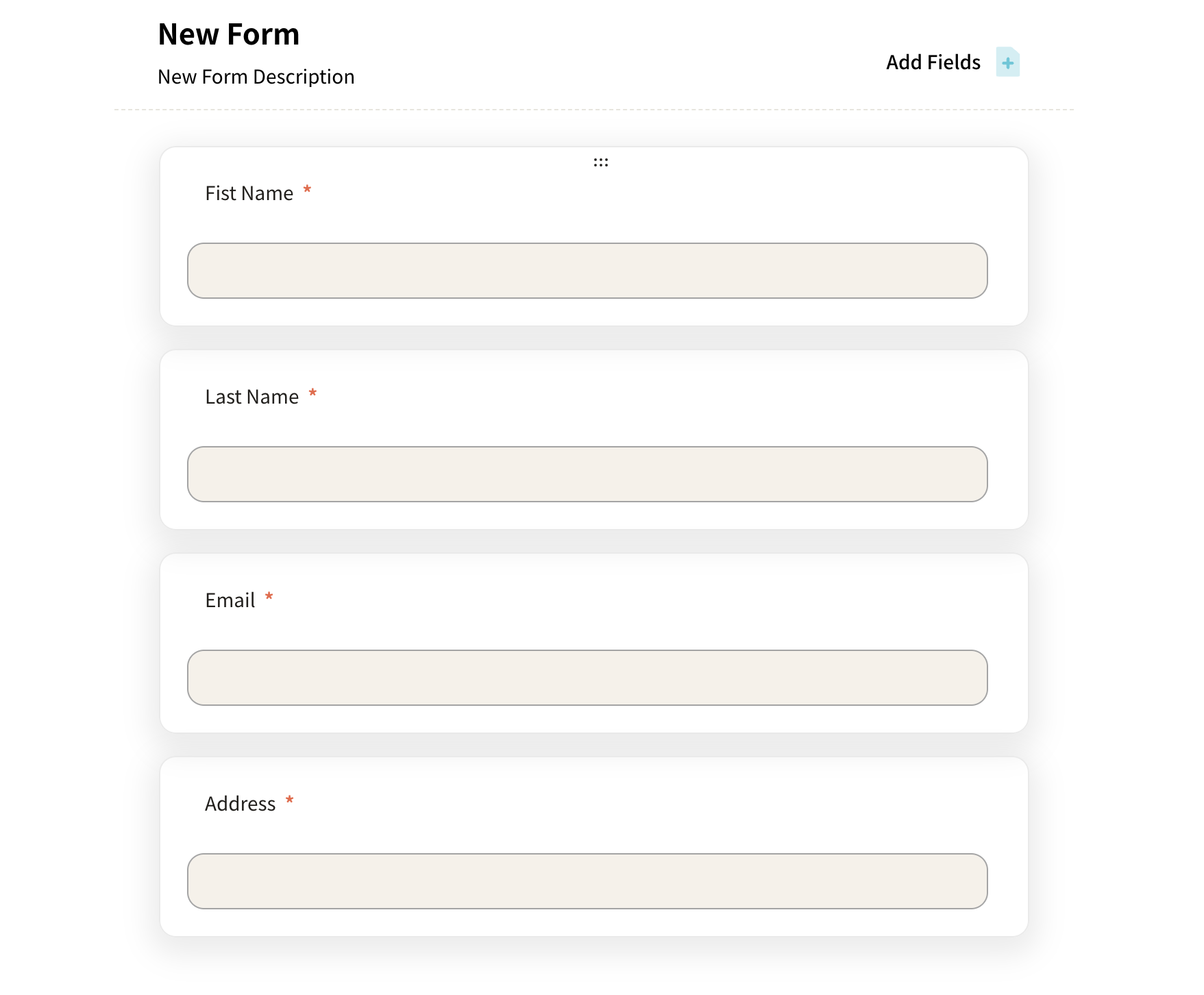Click the Address required asterisk

pyautogui.click(x=290, y=800)
